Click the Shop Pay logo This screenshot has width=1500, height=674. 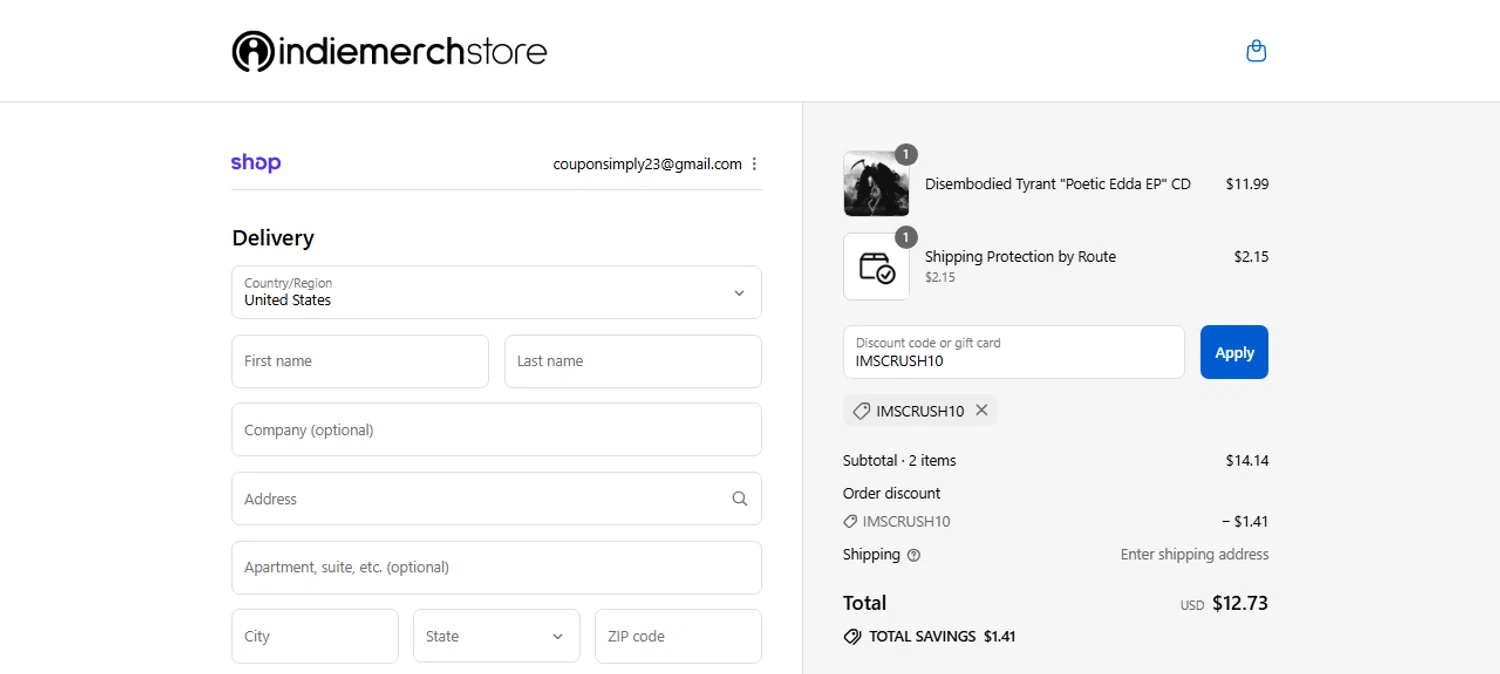pyautogui.click(x=256, y=163)
